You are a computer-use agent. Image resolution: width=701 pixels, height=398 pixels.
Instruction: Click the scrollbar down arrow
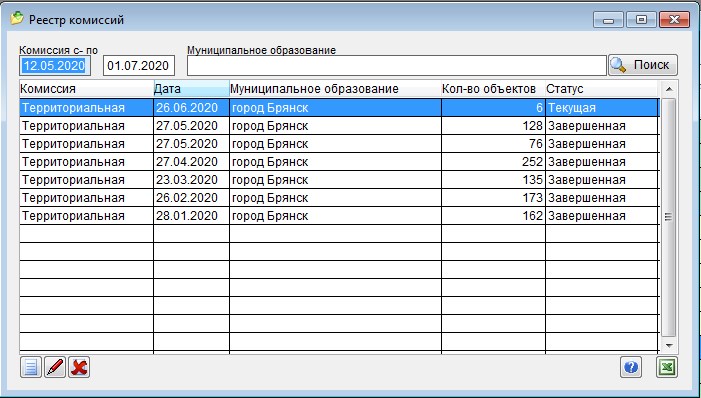(669, 345)
